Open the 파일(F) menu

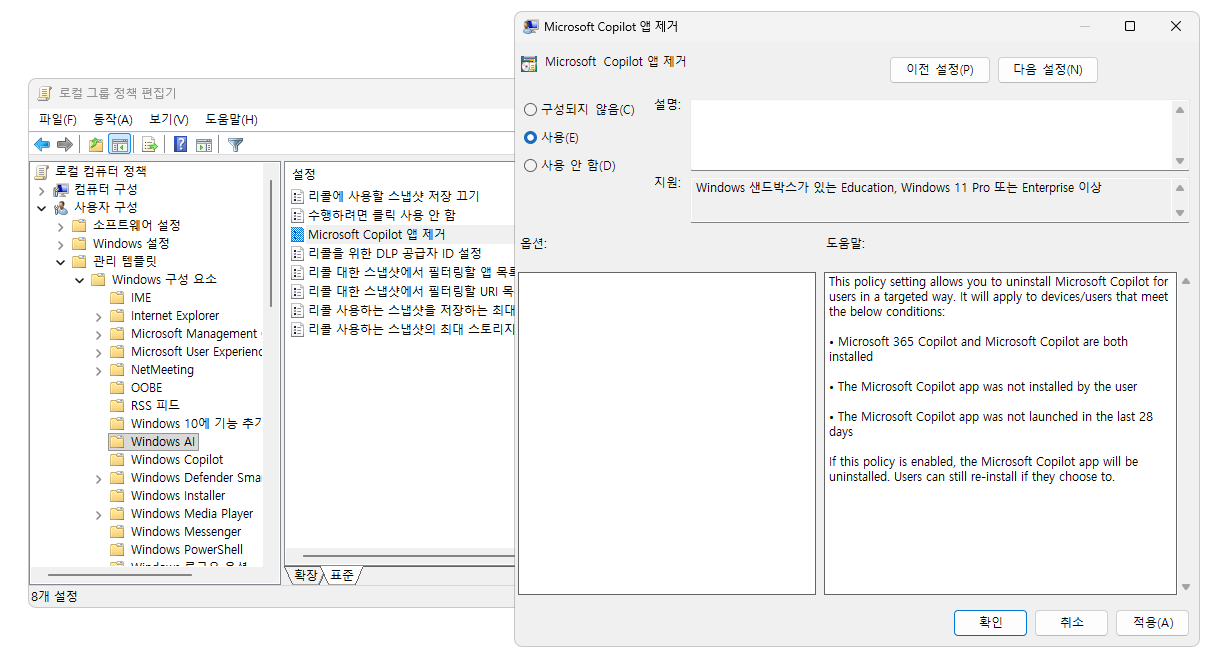57,119
